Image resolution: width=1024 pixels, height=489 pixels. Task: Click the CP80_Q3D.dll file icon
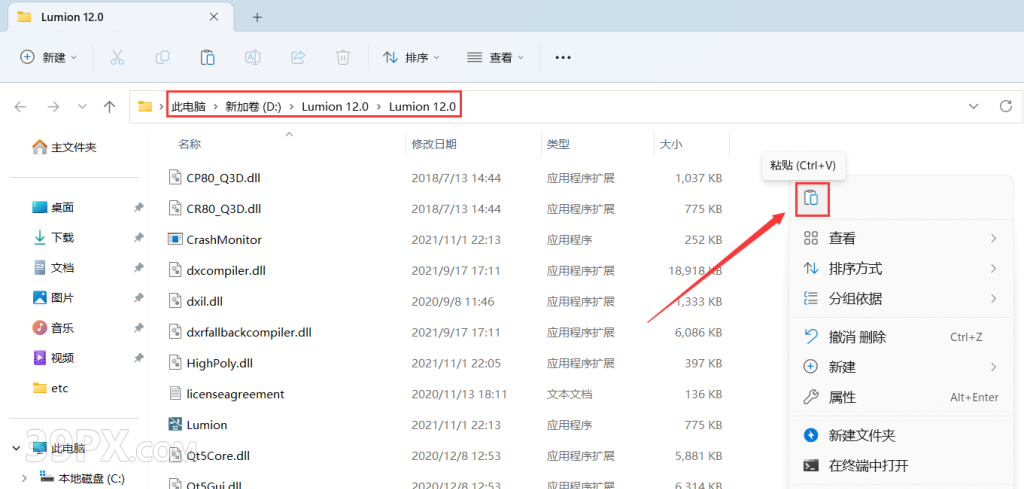(x=174, y=178)
